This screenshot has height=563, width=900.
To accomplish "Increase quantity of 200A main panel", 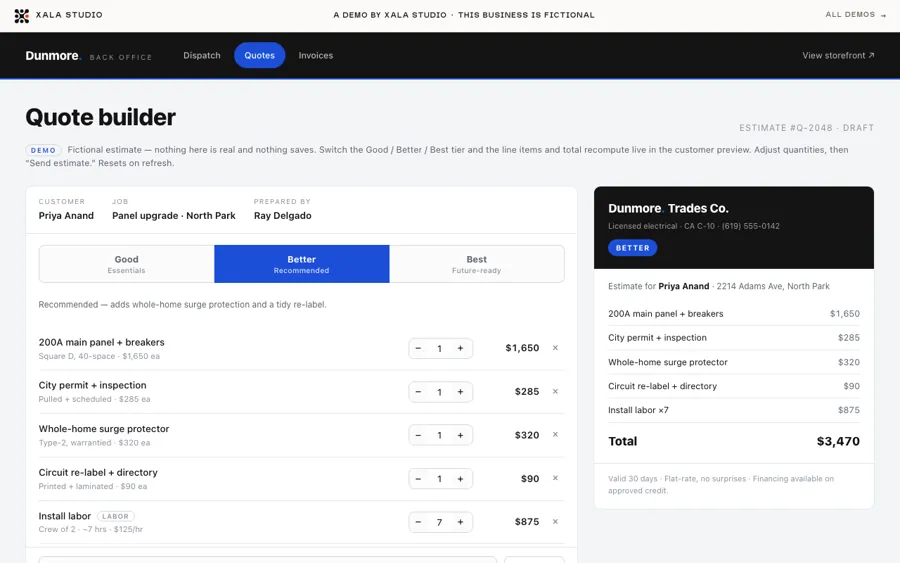I will pos(460,348).
